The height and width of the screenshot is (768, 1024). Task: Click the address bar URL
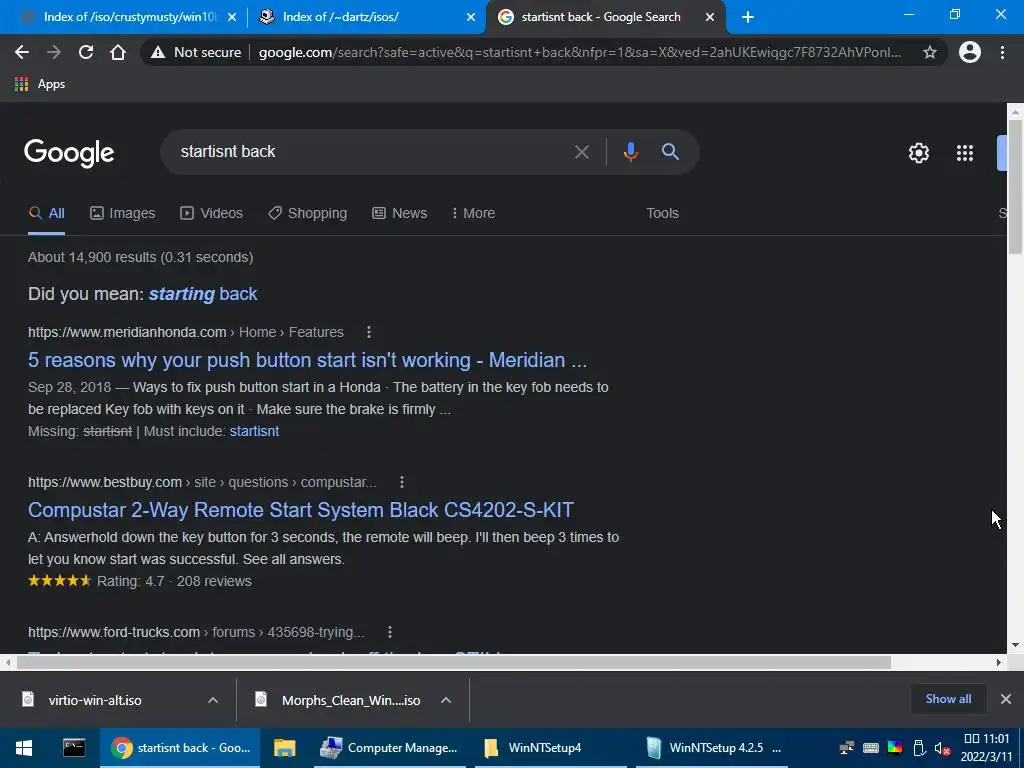coord(579,52)
